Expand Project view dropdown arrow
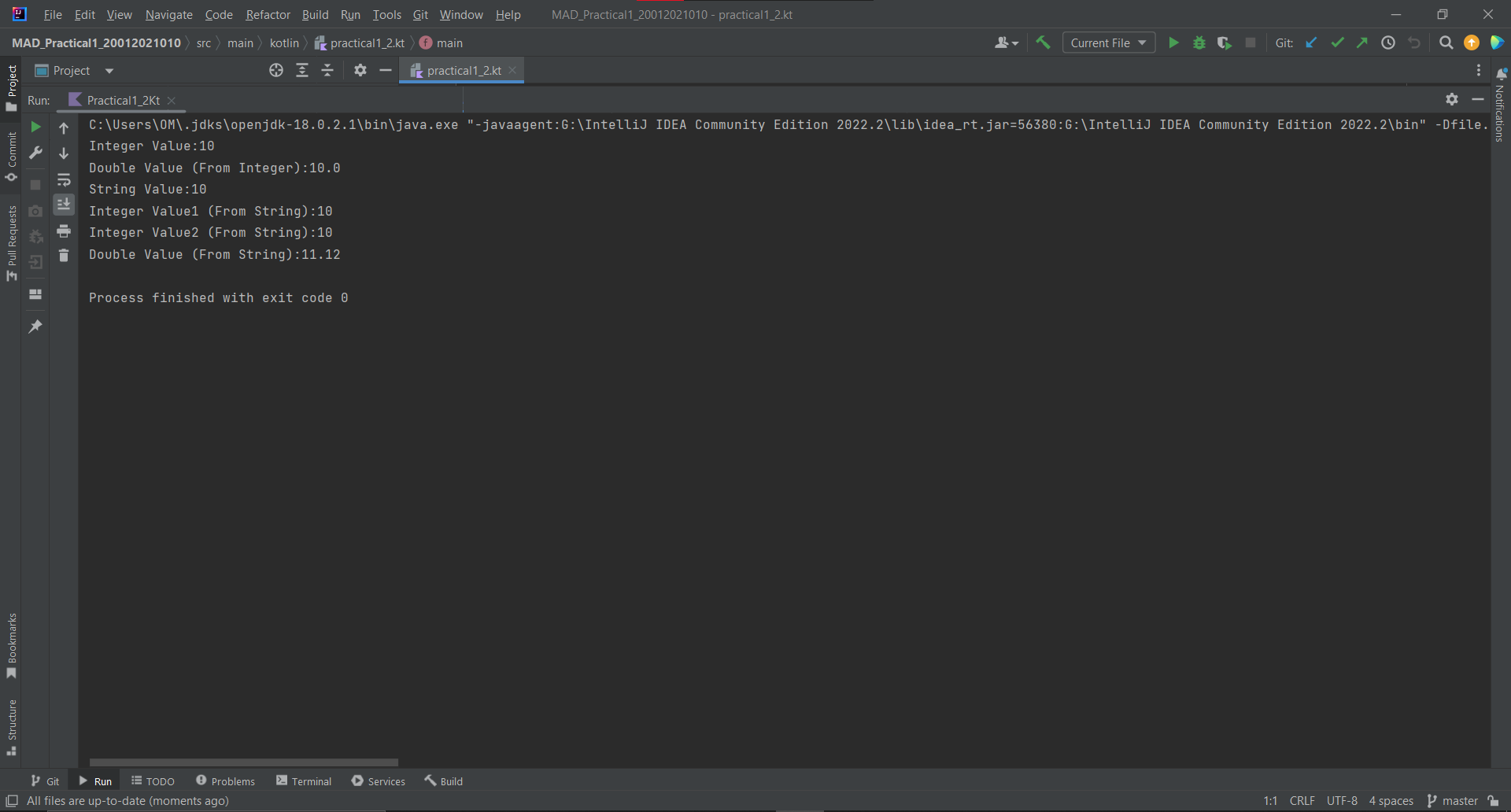This screenshot has width=1511, height=812. [109, 71]
